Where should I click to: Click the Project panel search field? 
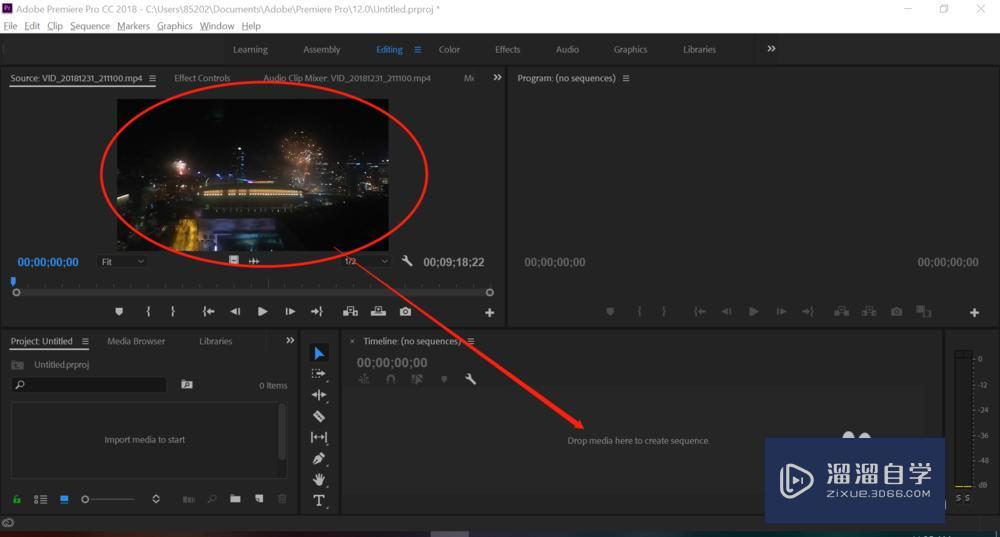(x=89, y=385)
